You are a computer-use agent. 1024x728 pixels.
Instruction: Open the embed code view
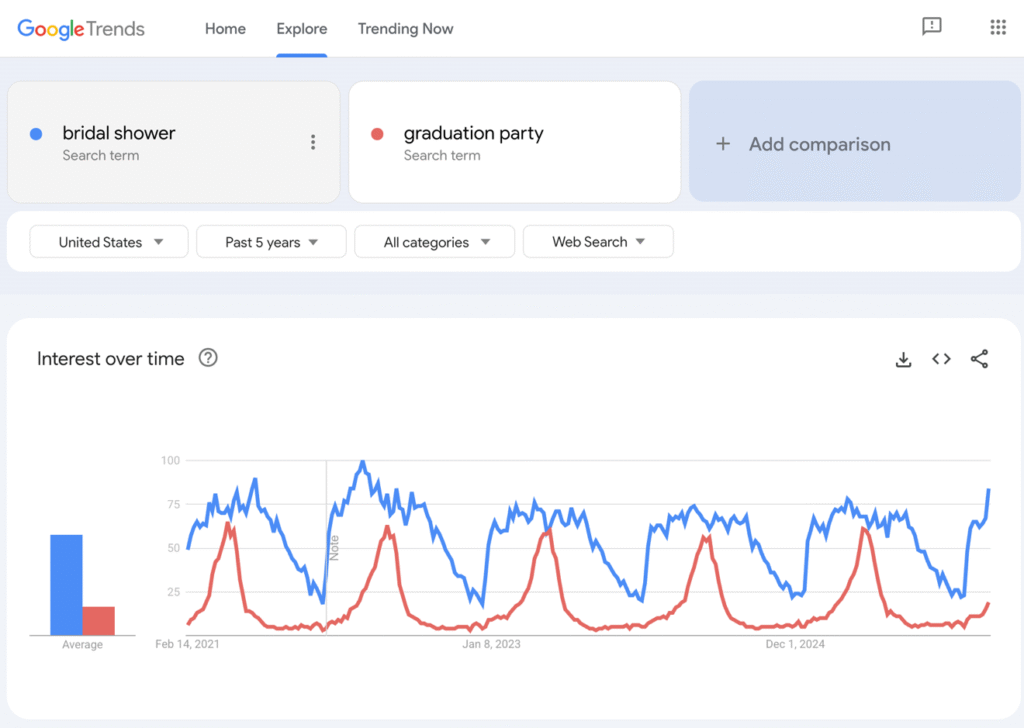[941, 358]
